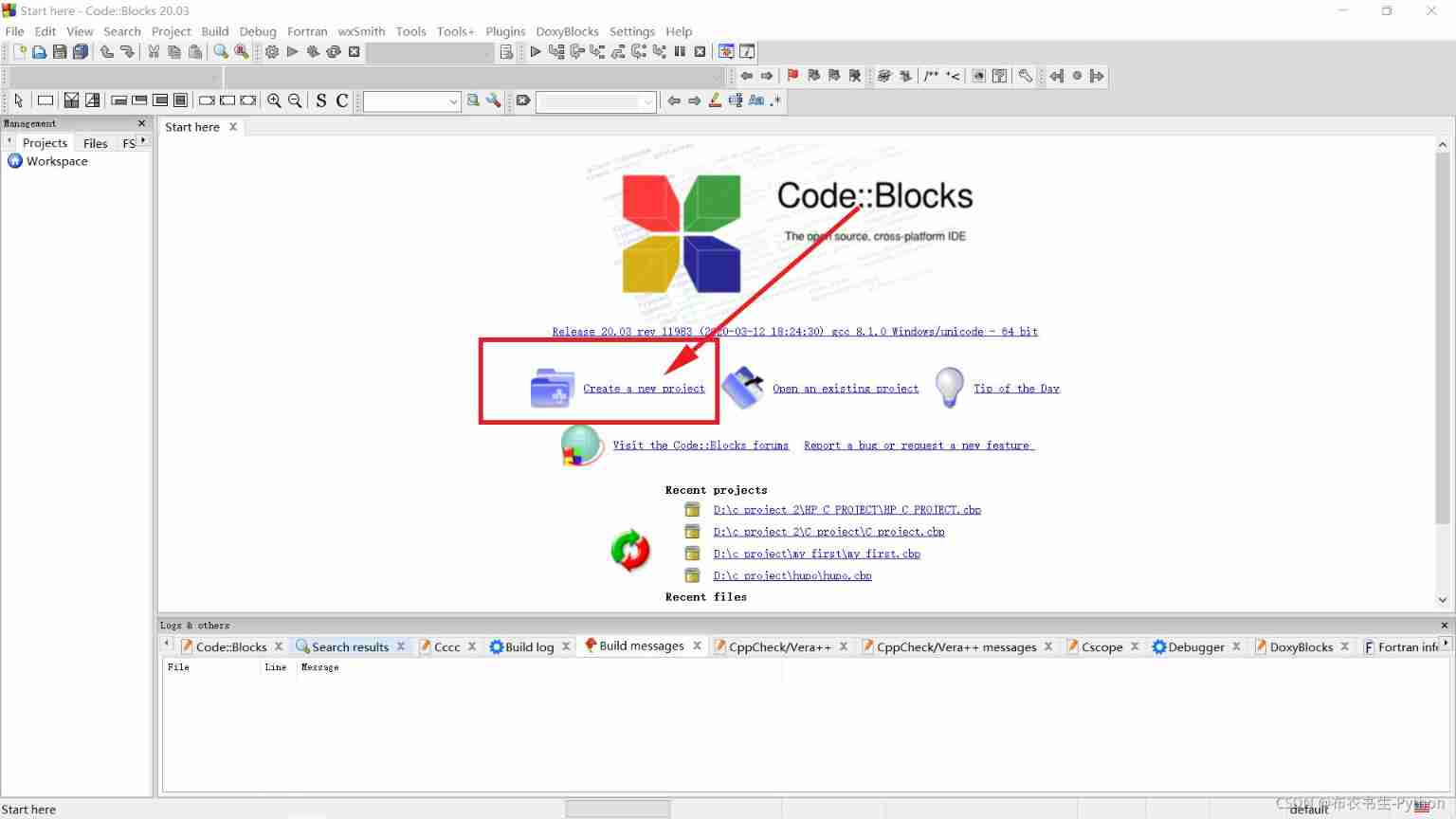Open the Debugger log tab
This screenshot has width=1456, height=819.
pos(1196,646)
